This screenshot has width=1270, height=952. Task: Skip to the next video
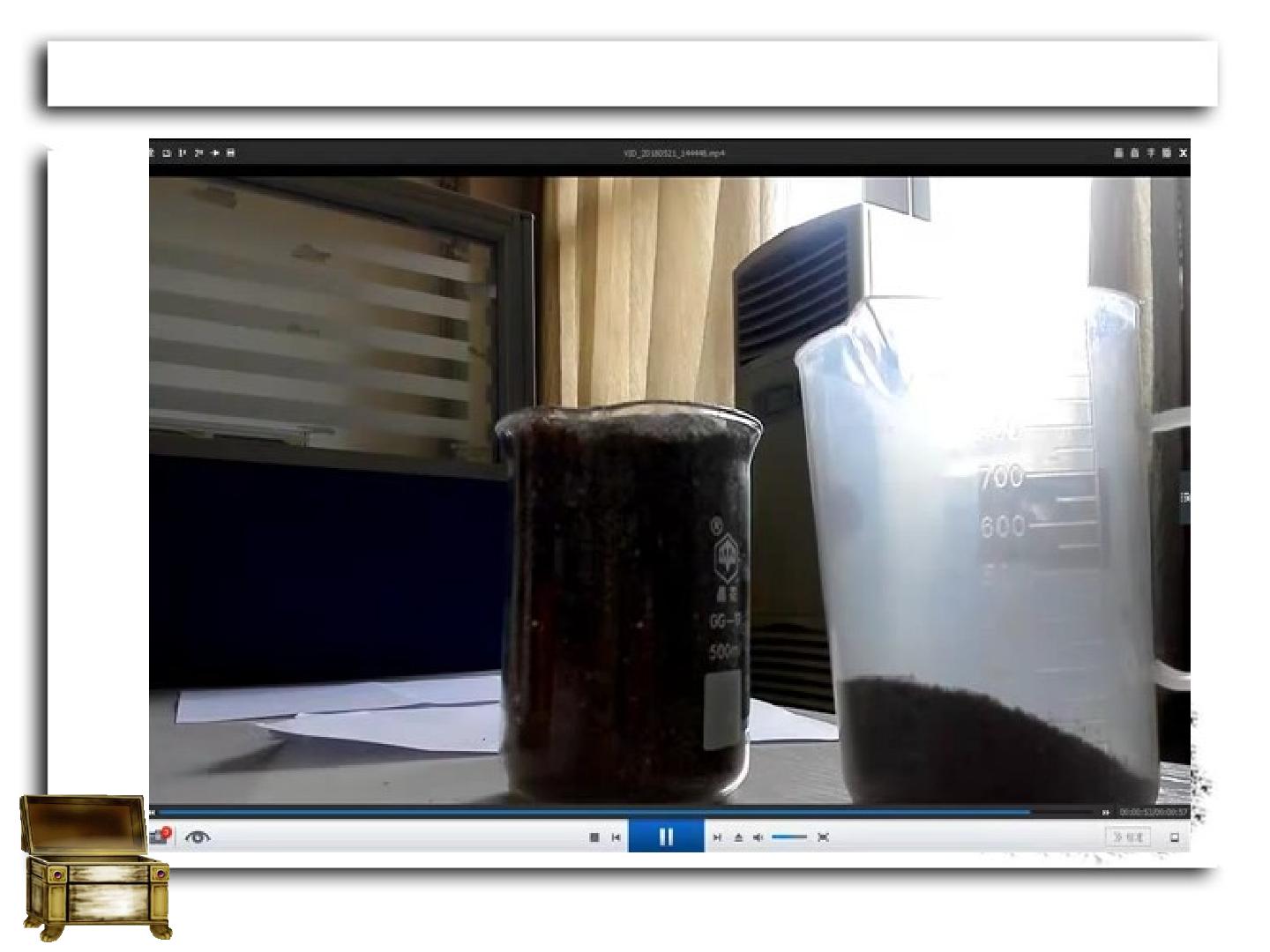coord(717,837)
